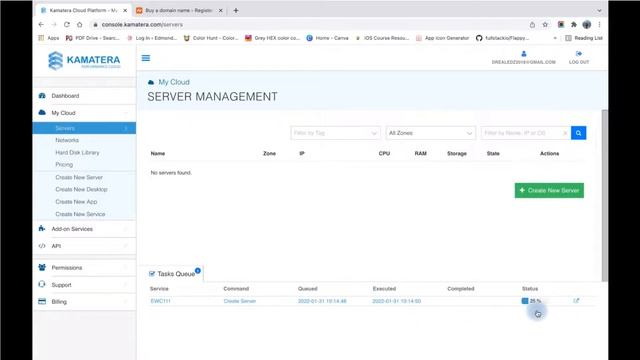Click the task progress bar at 25%
640x360 pixels.
click(531, 301)
